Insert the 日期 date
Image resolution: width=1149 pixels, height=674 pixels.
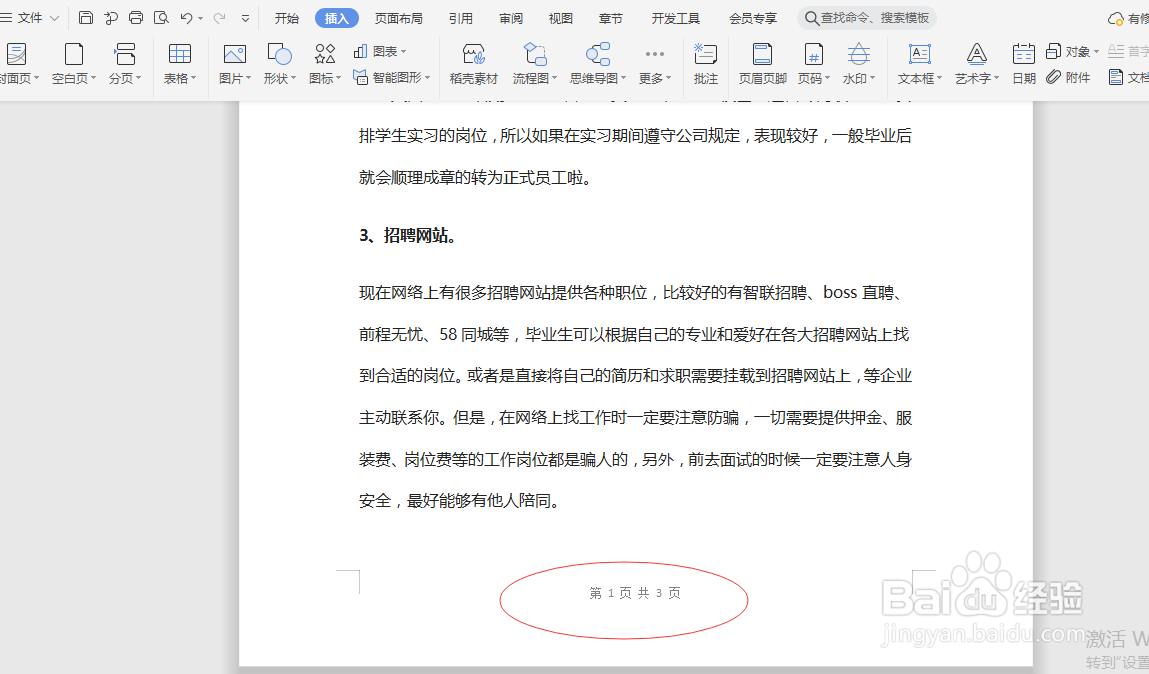click(1024, 64)
